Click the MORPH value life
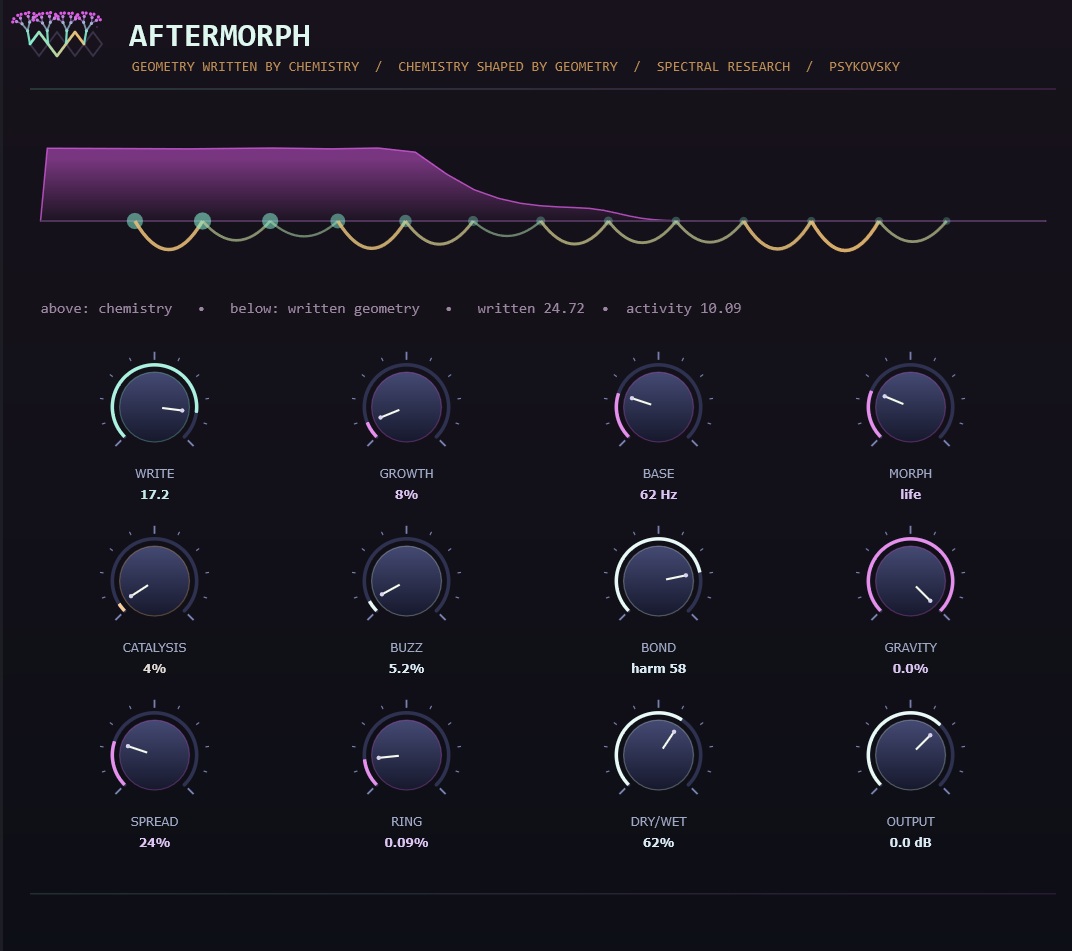1072x951 pixels. click(910, 494)
